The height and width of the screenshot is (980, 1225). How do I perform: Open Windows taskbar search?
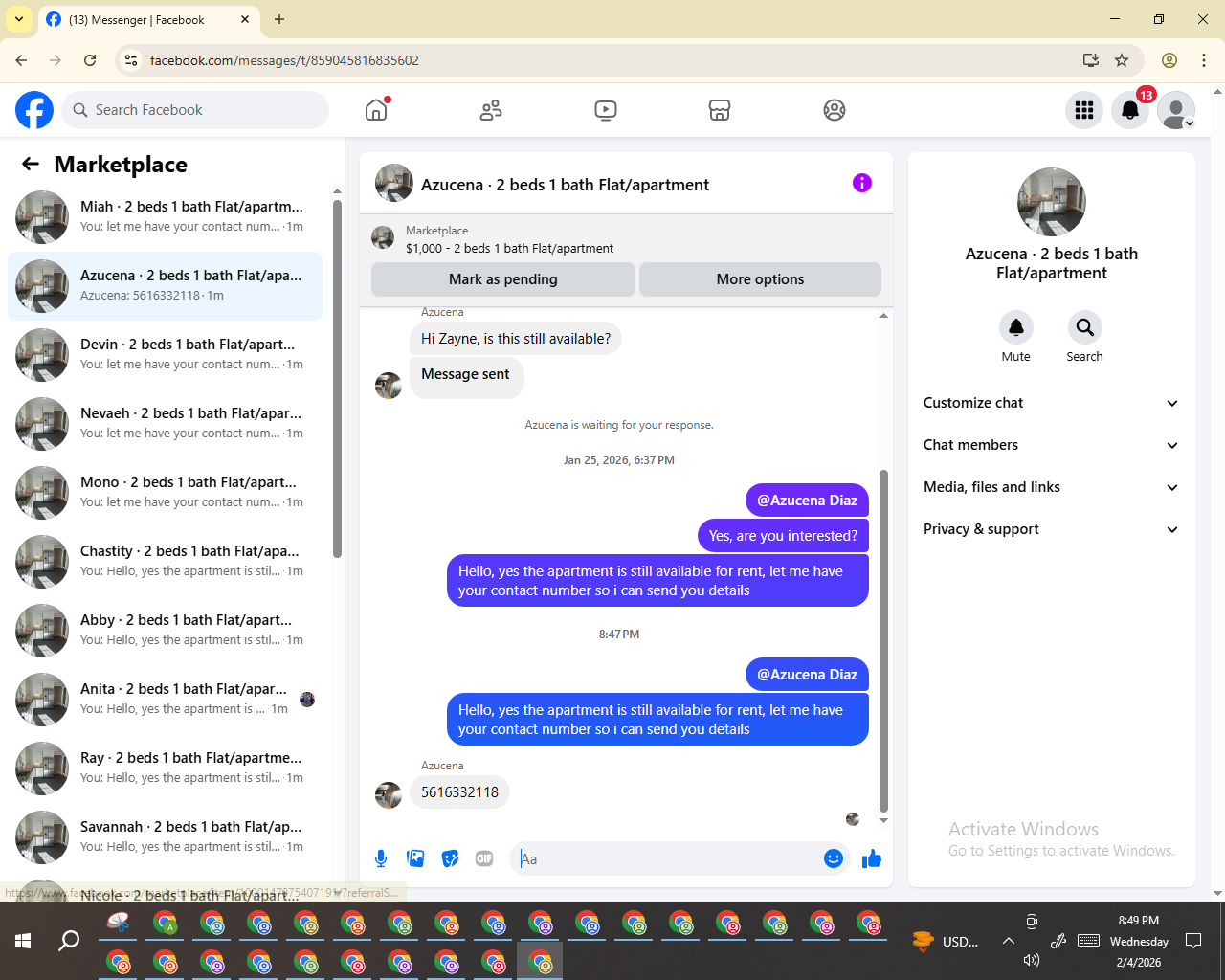pos(69,941)
